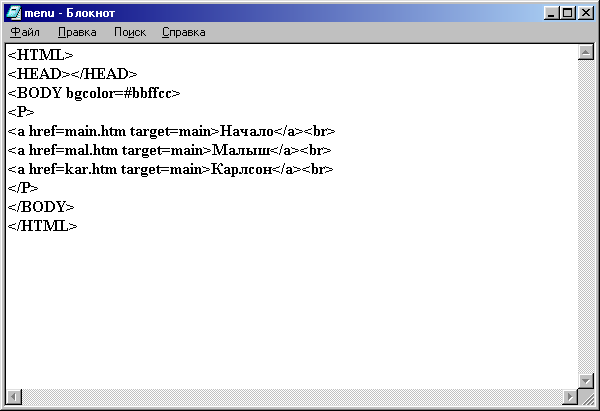Click the word Начало in the text
600x411 pixels.
click(x=247, y=131)
